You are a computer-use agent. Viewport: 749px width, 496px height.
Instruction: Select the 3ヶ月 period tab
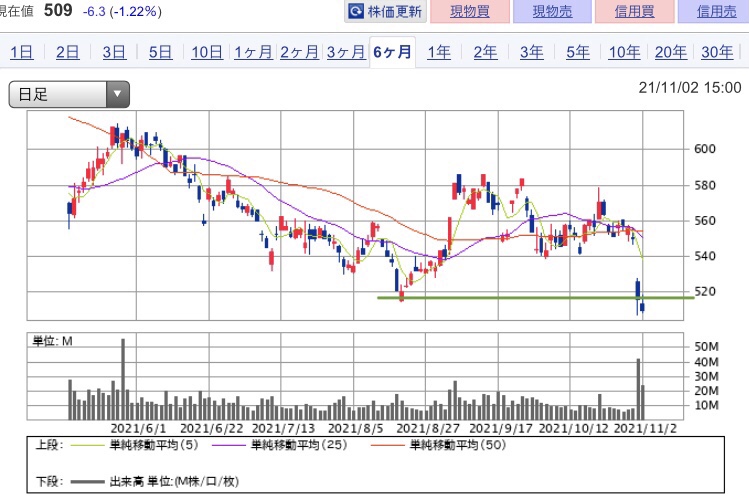[x=346, y=52]
